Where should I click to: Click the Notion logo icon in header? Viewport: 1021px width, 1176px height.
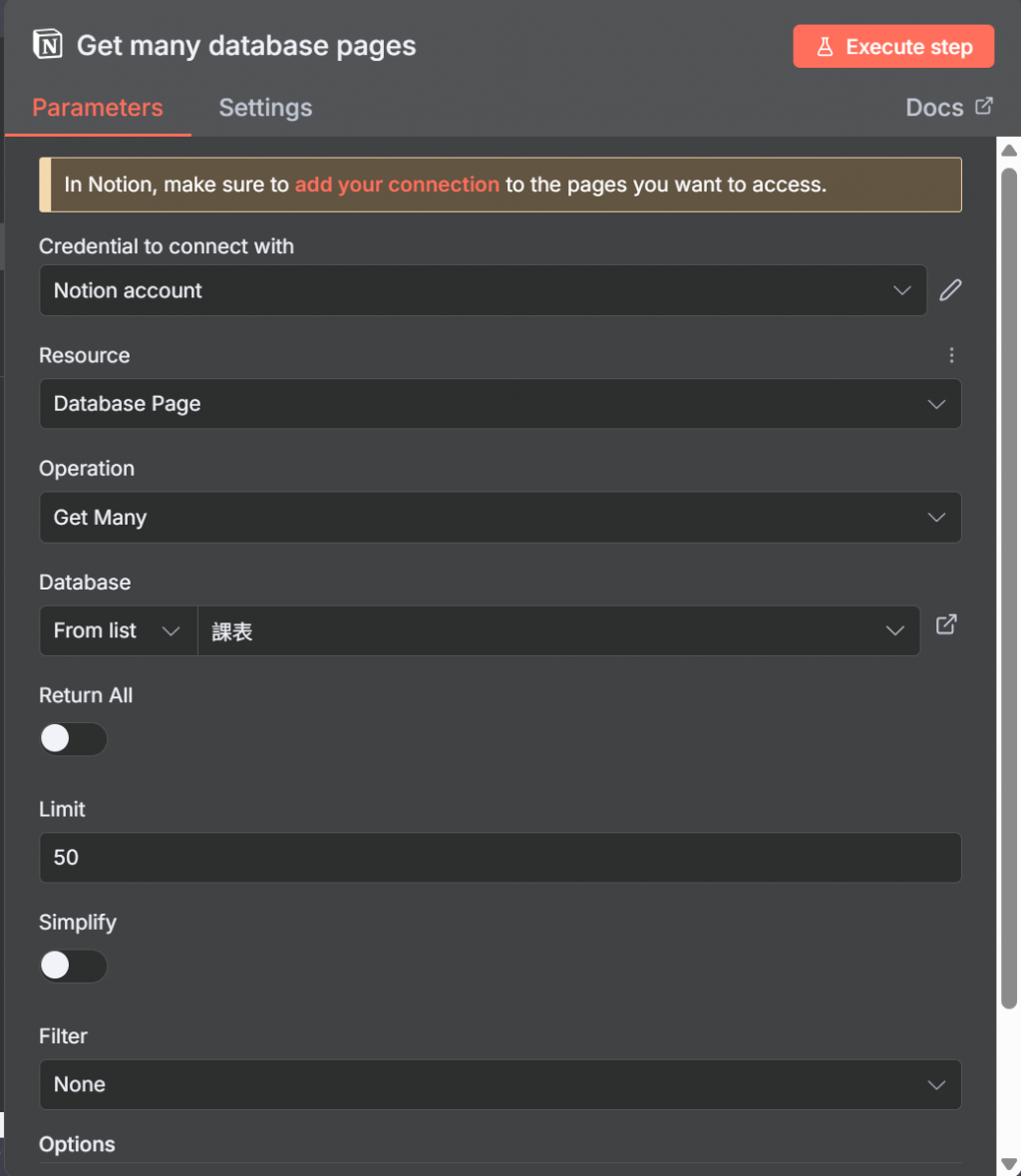[48, 45]
